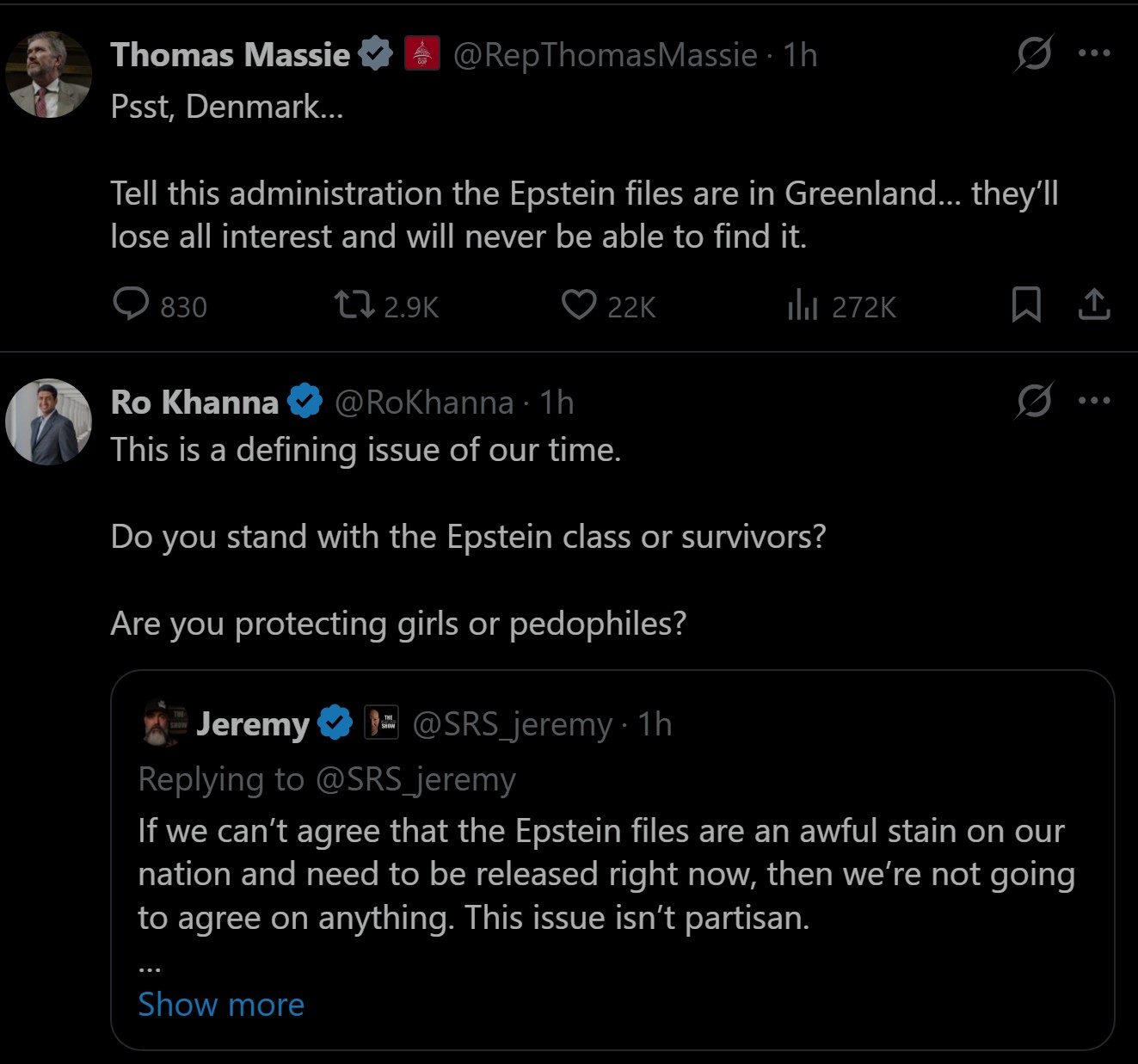Repost Thomas Massie's post
Viewport: 1138px width, 1064px height.
pyautogui.click(x=354, y=304)
